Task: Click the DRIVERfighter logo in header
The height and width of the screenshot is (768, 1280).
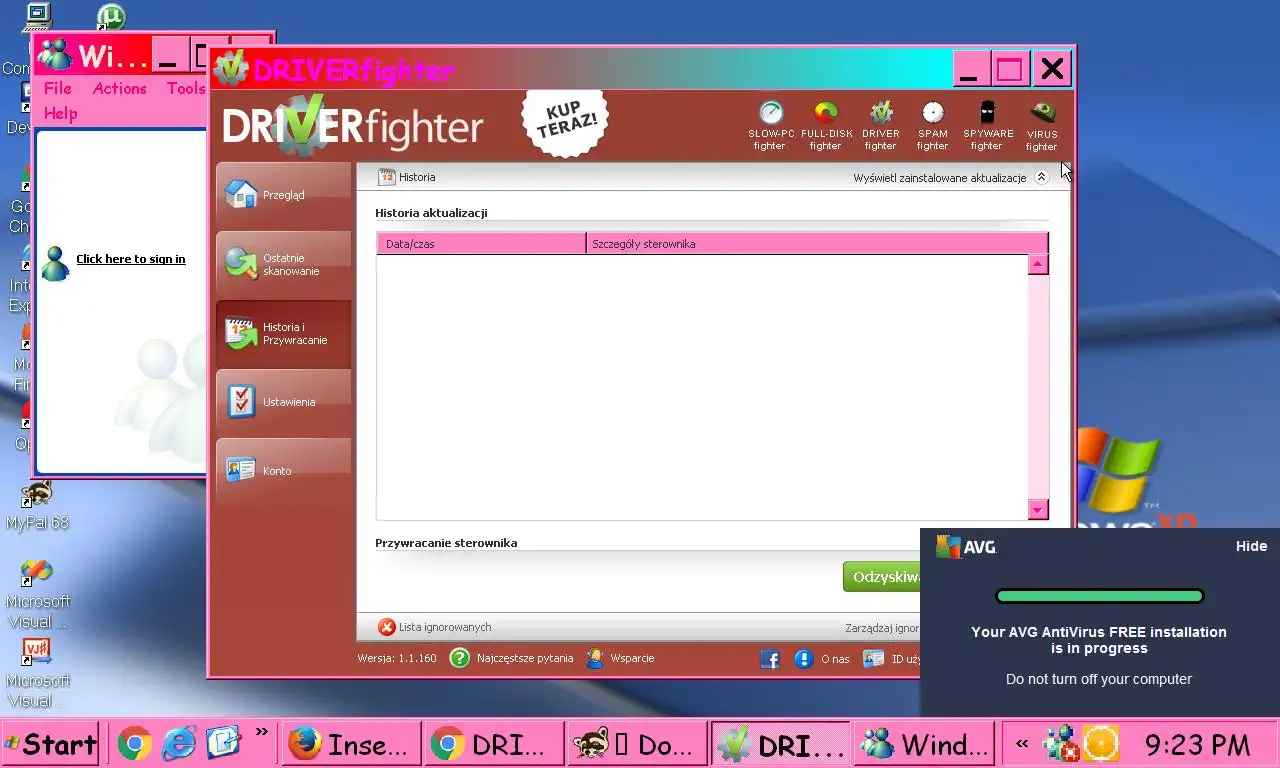Action: tap(352, 126)
